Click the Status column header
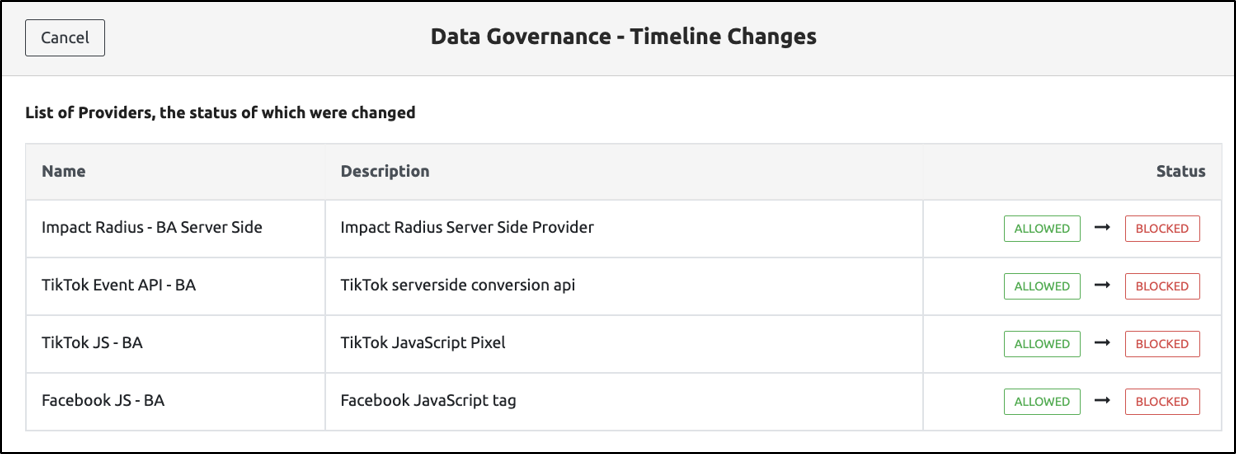Image resolution: width=1236 pixels, height=454 pixels. 1180,171
